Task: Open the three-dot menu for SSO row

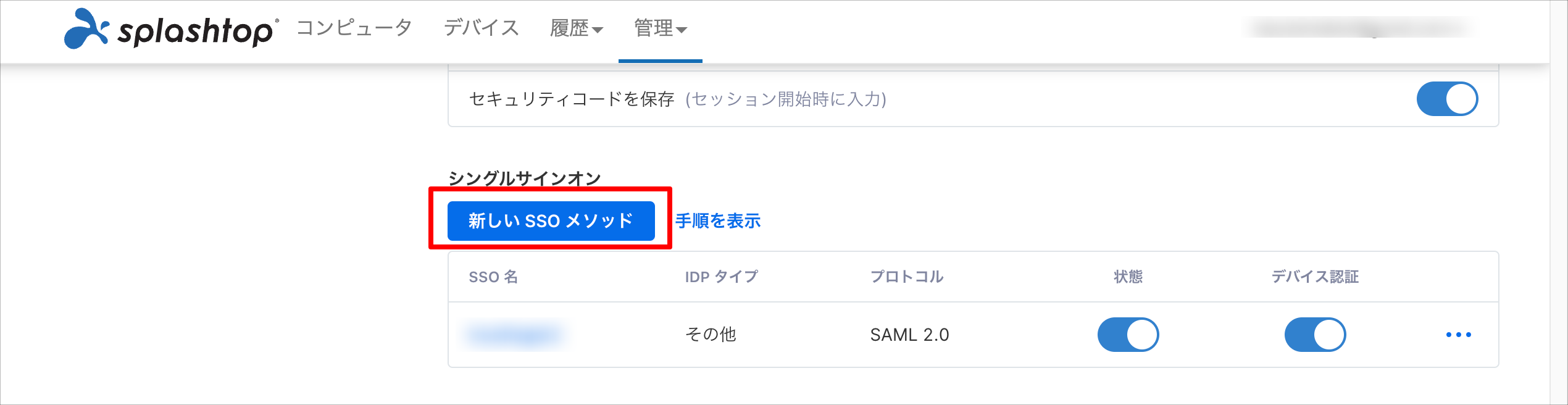Action: [1458, 335]
